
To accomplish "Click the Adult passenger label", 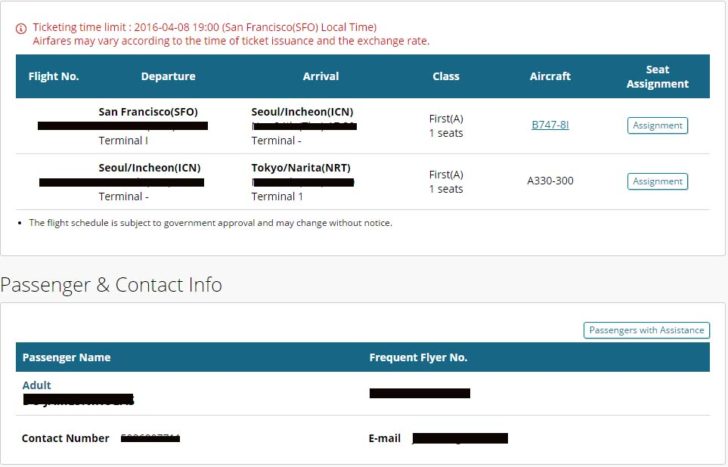I will [x=36, y=385].
